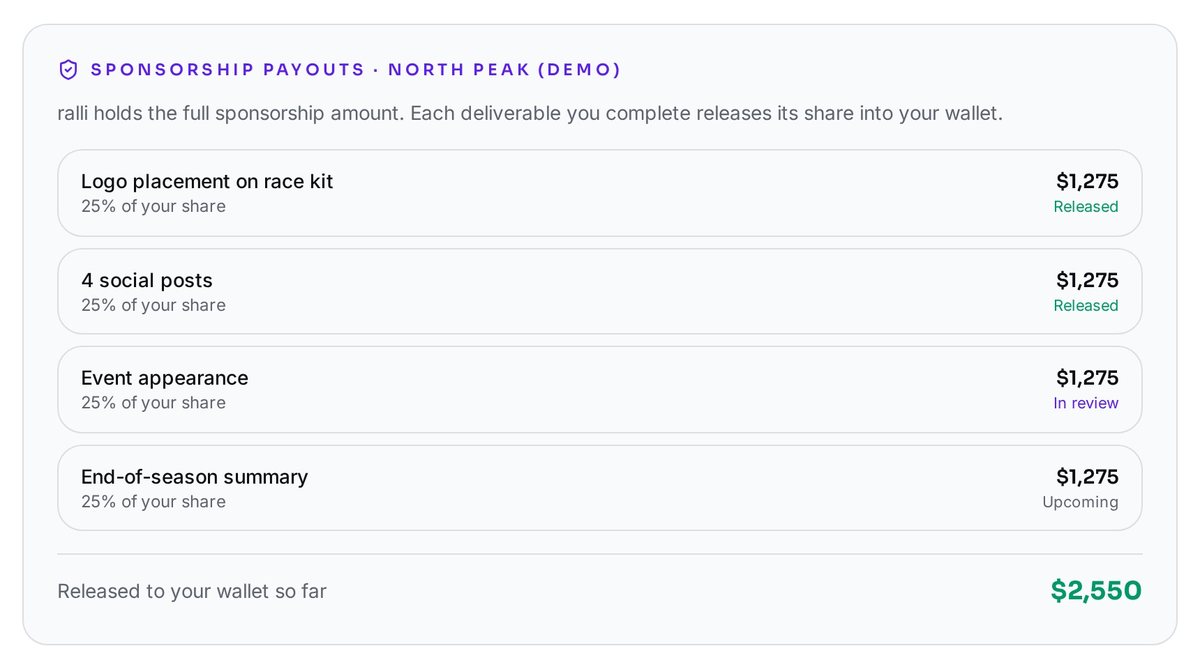Click the shield icon beside Sponsorship Payouts
The width and height of the screenshot is (1200, 669).
tap(68, 70)
